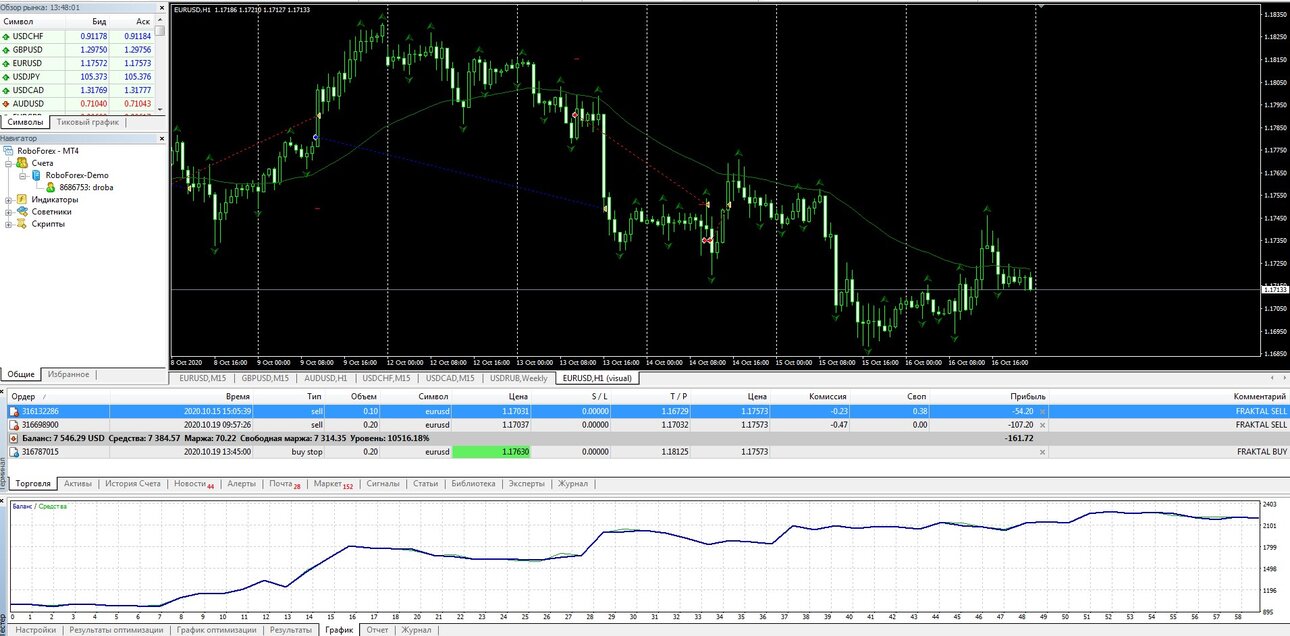The image size is (1290, 636).
Task: Collapse the Счета tree node
Action: point(8,162)
